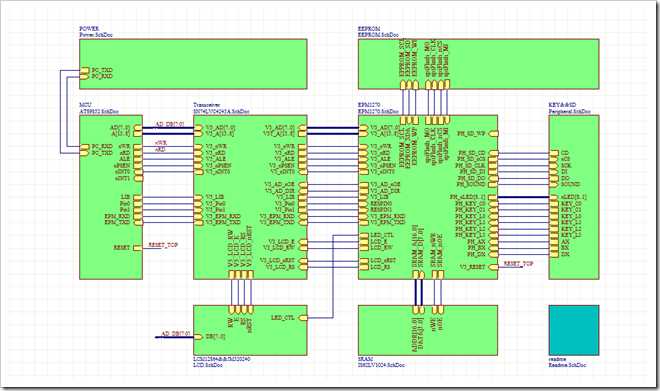Click the V3_RESET entry on EPM1270
This screenshot has width=660, height=391.
pyautogui.click(x=479, y=267)
